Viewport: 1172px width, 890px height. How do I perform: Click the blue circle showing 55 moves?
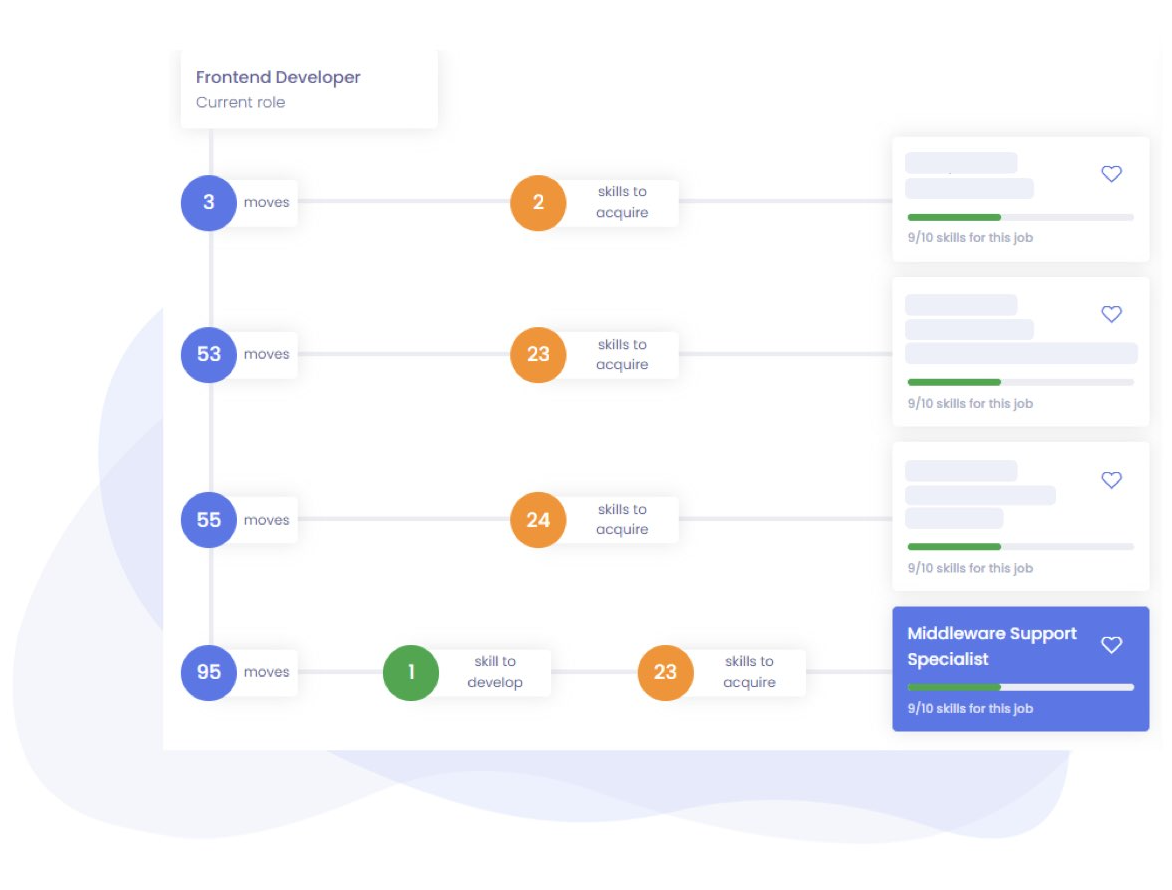click(x=208, y=520)
